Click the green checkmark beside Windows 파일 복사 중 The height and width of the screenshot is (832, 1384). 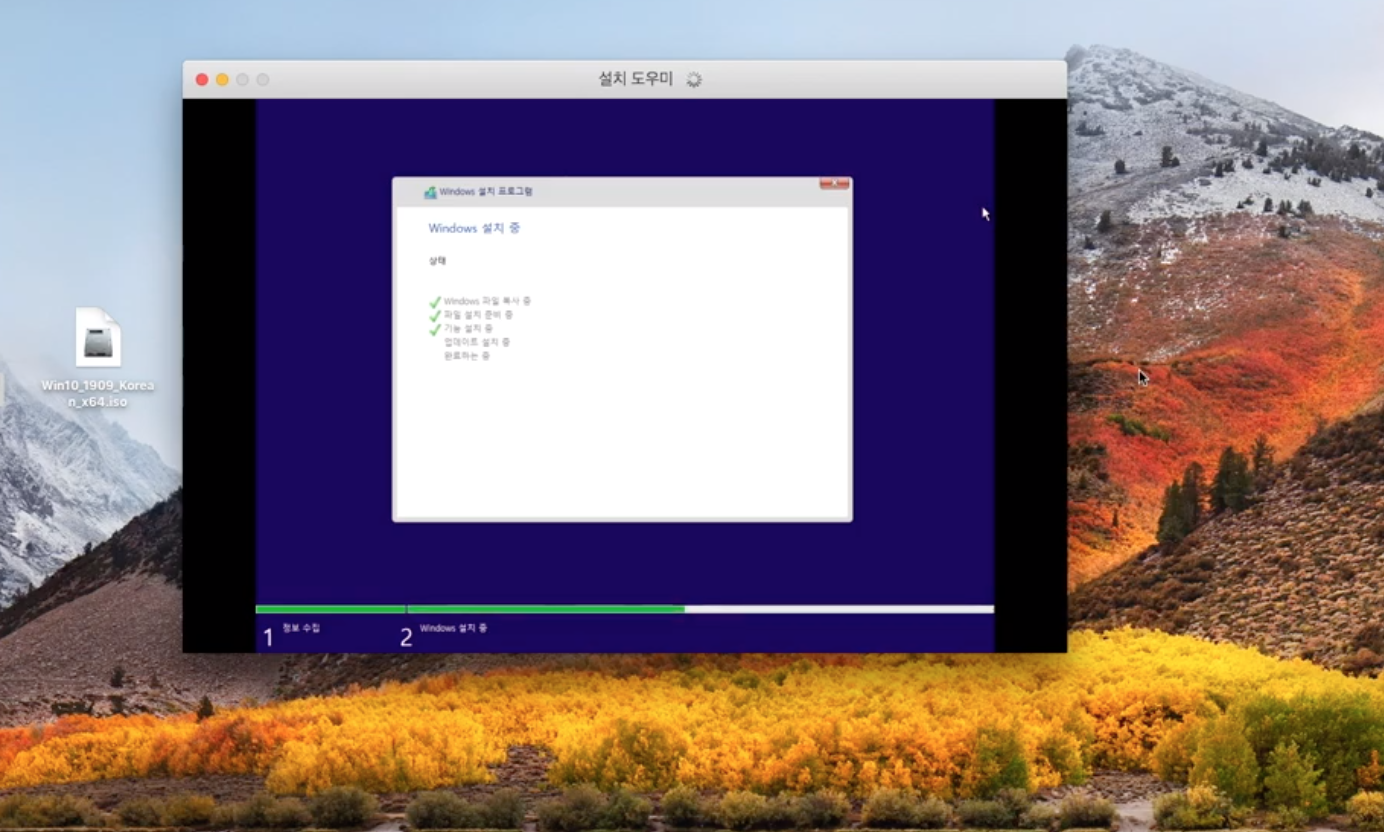coord(435,301)
